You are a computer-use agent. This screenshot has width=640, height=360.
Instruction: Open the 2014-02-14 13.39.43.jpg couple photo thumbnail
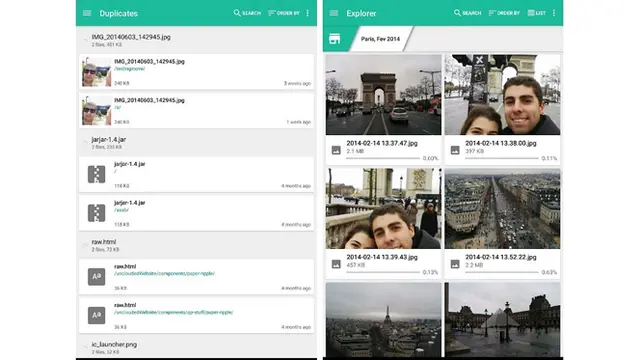[x=383, y=209]
